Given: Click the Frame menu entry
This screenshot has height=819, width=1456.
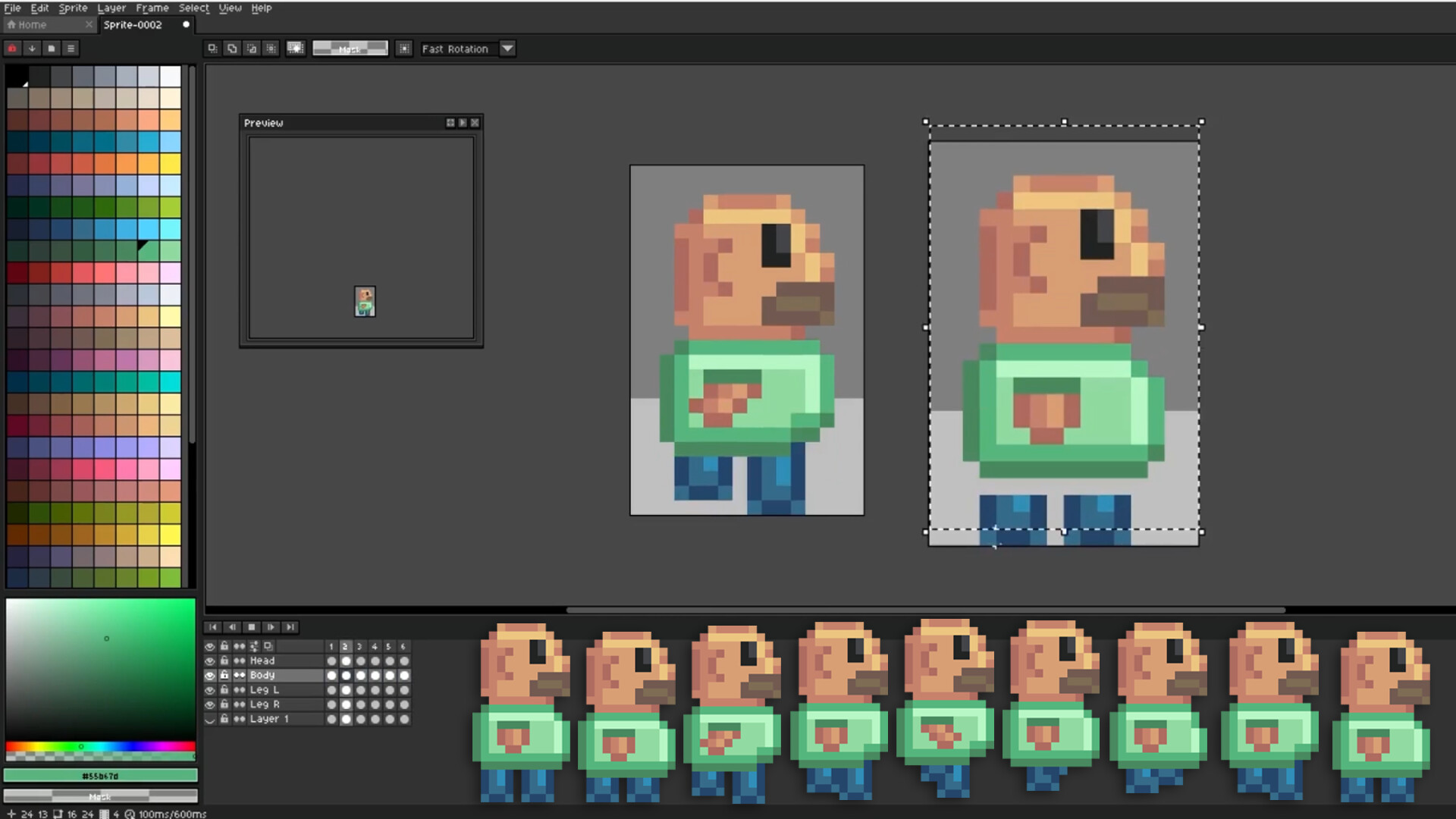Looking at the screenshot, I should pos(152,8).
